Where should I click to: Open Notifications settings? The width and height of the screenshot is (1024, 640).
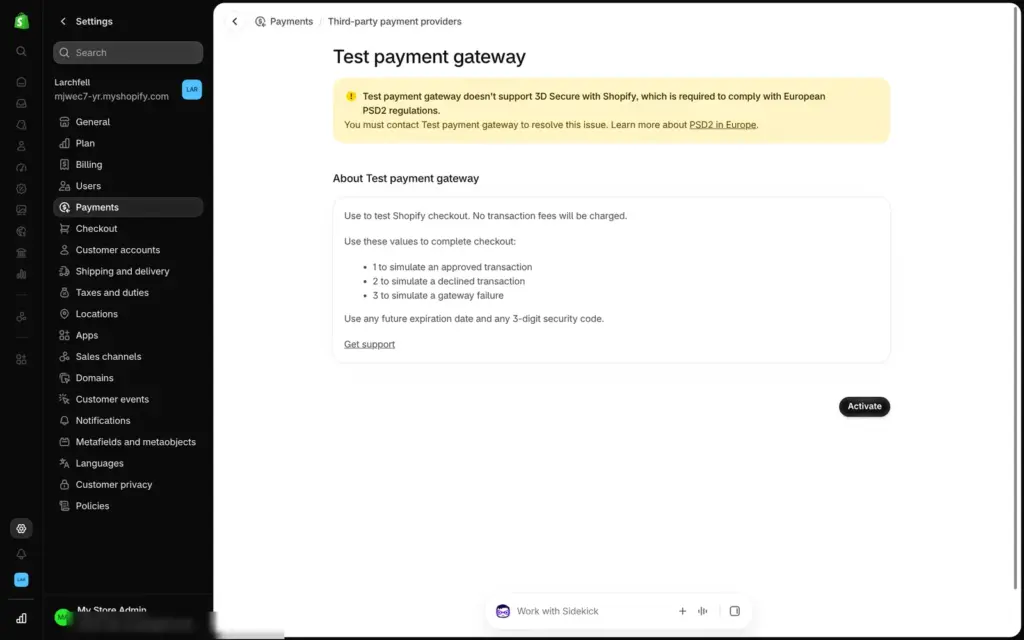tap(128, 421)
